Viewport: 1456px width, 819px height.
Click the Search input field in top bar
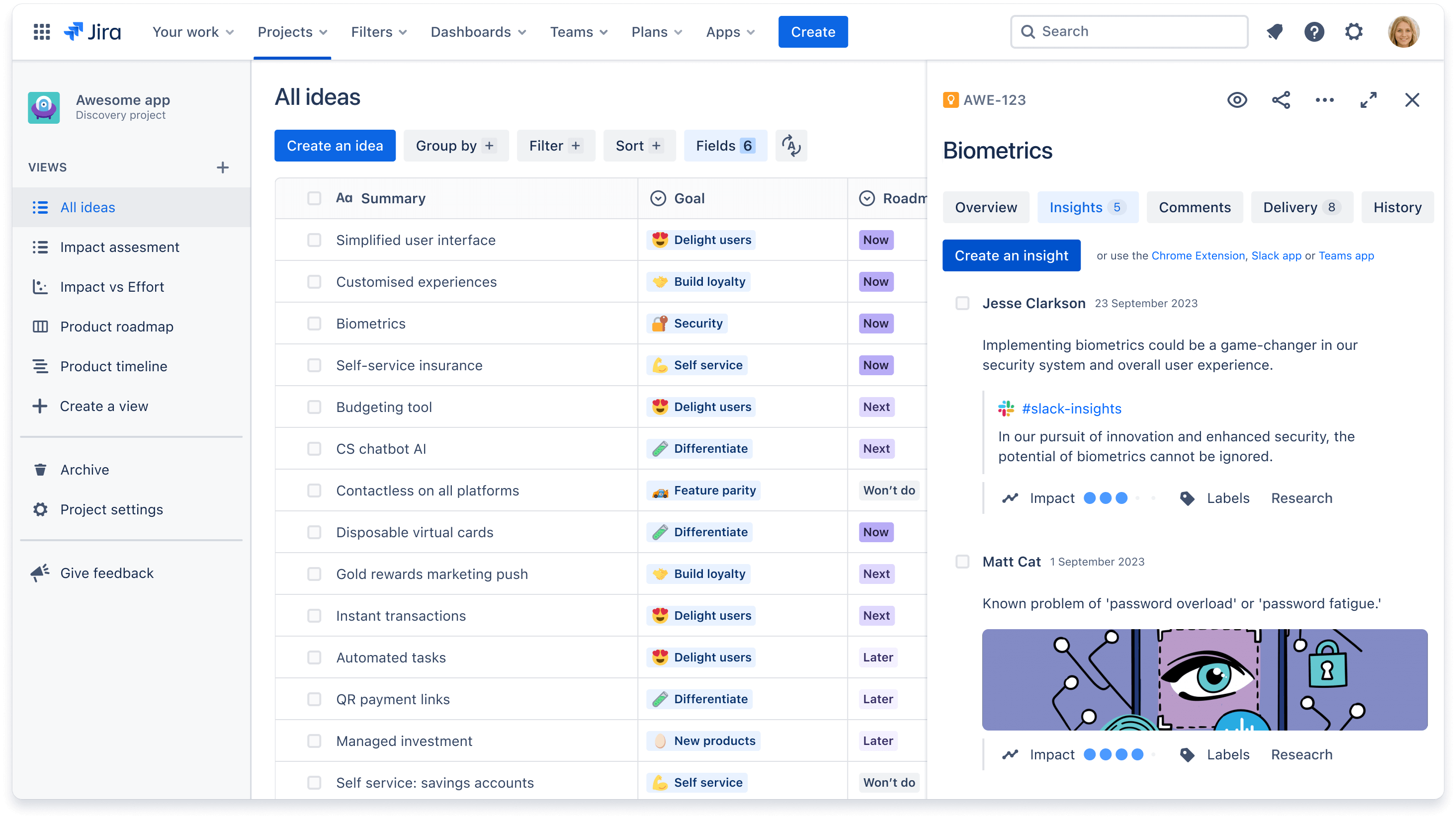pyautogui.click(x=1129, y=31)
